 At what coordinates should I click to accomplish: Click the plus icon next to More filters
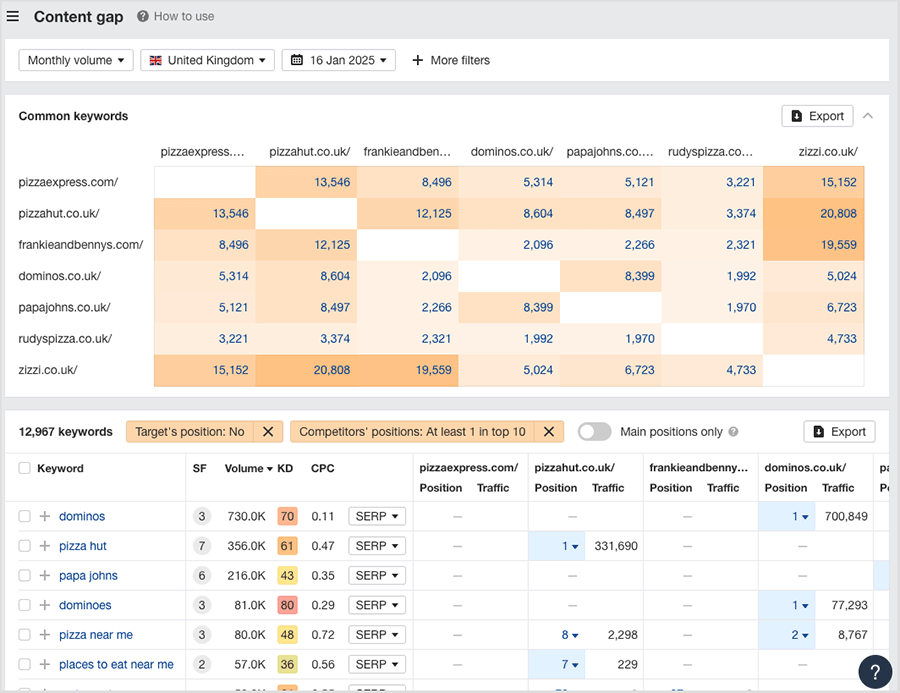[418, 60]
